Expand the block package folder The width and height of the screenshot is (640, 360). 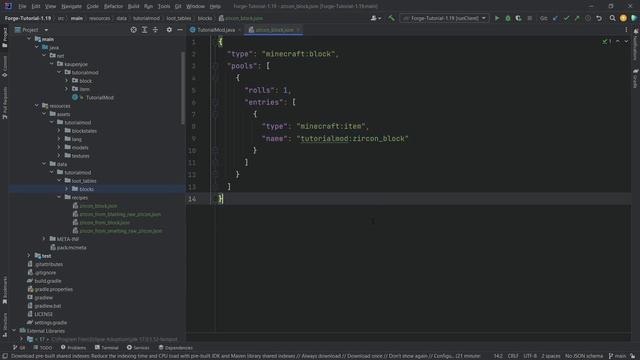click(x=67, y=80)
